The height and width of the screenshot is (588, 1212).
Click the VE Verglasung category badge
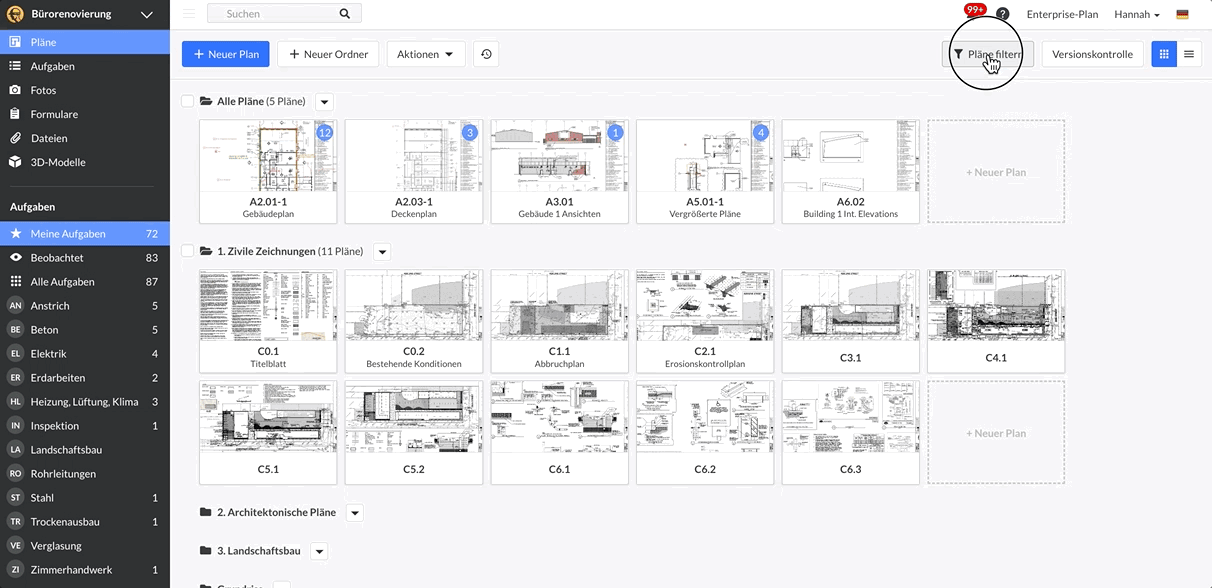click(15, 546)
